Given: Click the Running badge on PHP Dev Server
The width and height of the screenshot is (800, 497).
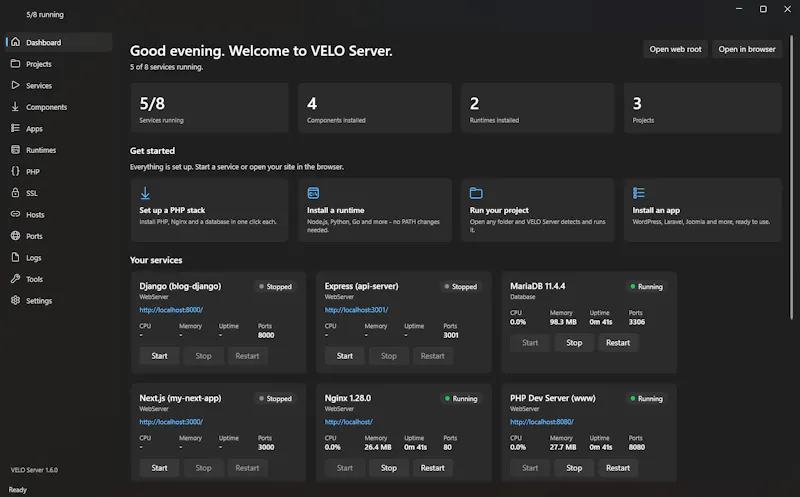Looking at the screenshot, I should pyautogui.click(x=646, y=399).
